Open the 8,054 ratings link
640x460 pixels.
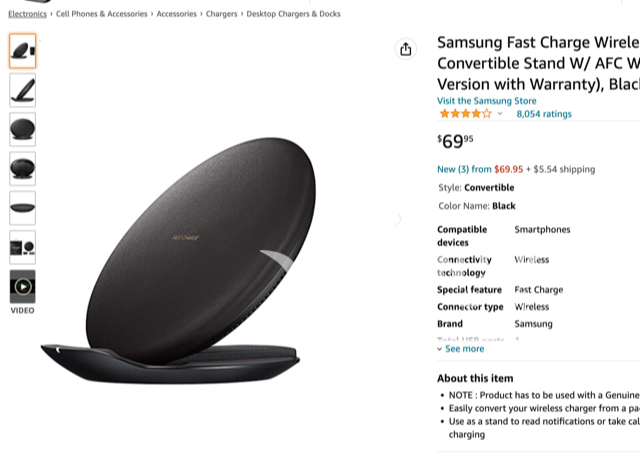pyautogui.click(x=544, y=114)
